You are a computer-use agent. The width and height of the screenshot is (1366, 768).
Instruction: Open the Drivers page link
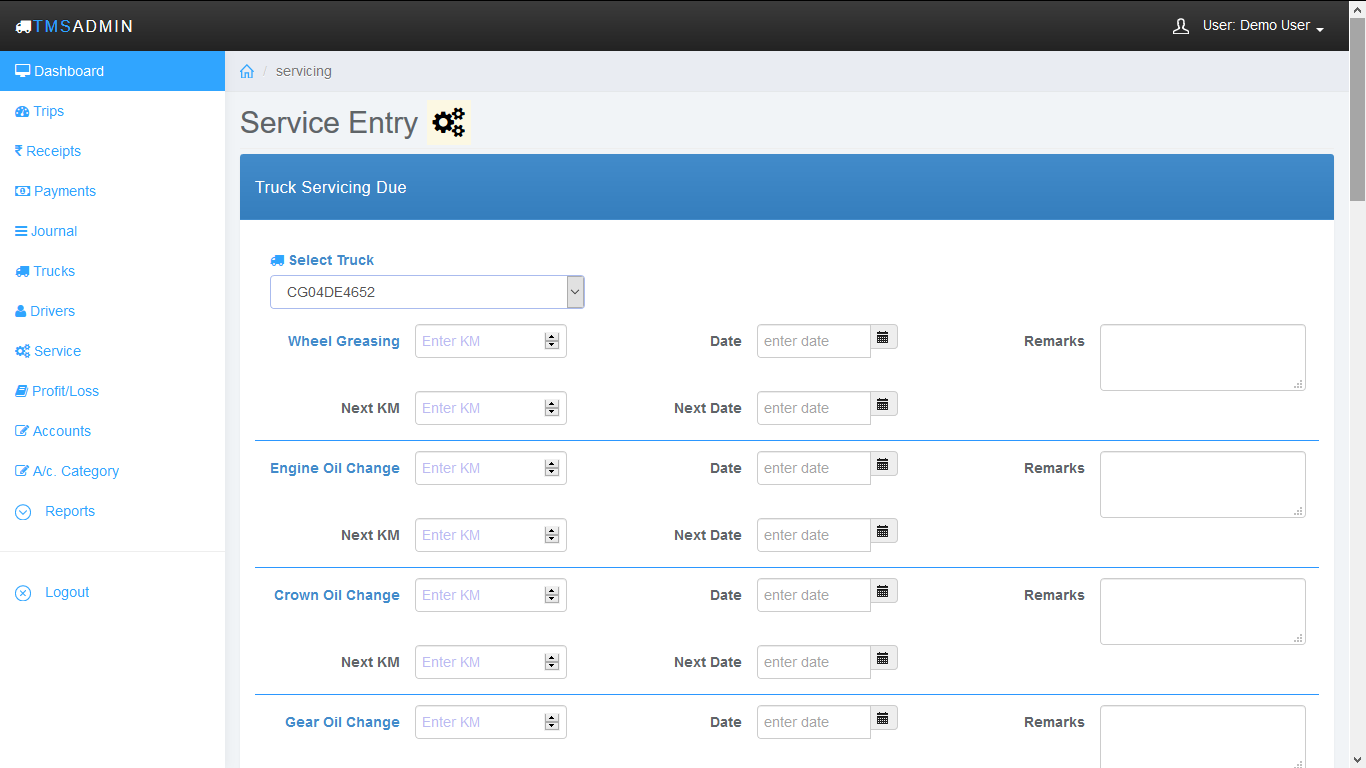(x=52, y=311)
